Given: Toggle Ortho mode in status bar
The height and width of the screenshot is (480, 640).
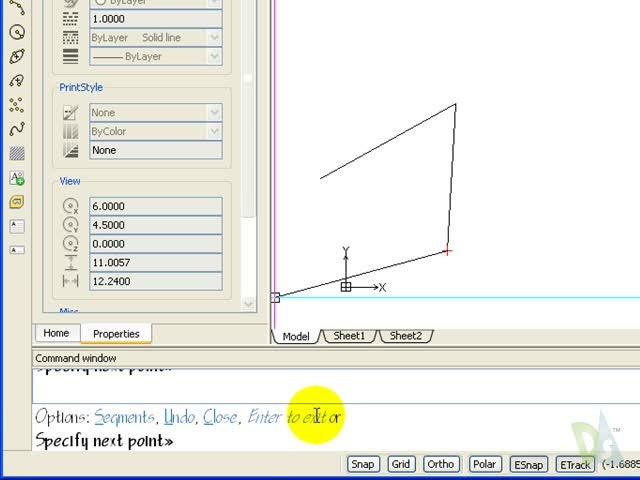Looking at the screenshot, I should [x=441, y=464].
